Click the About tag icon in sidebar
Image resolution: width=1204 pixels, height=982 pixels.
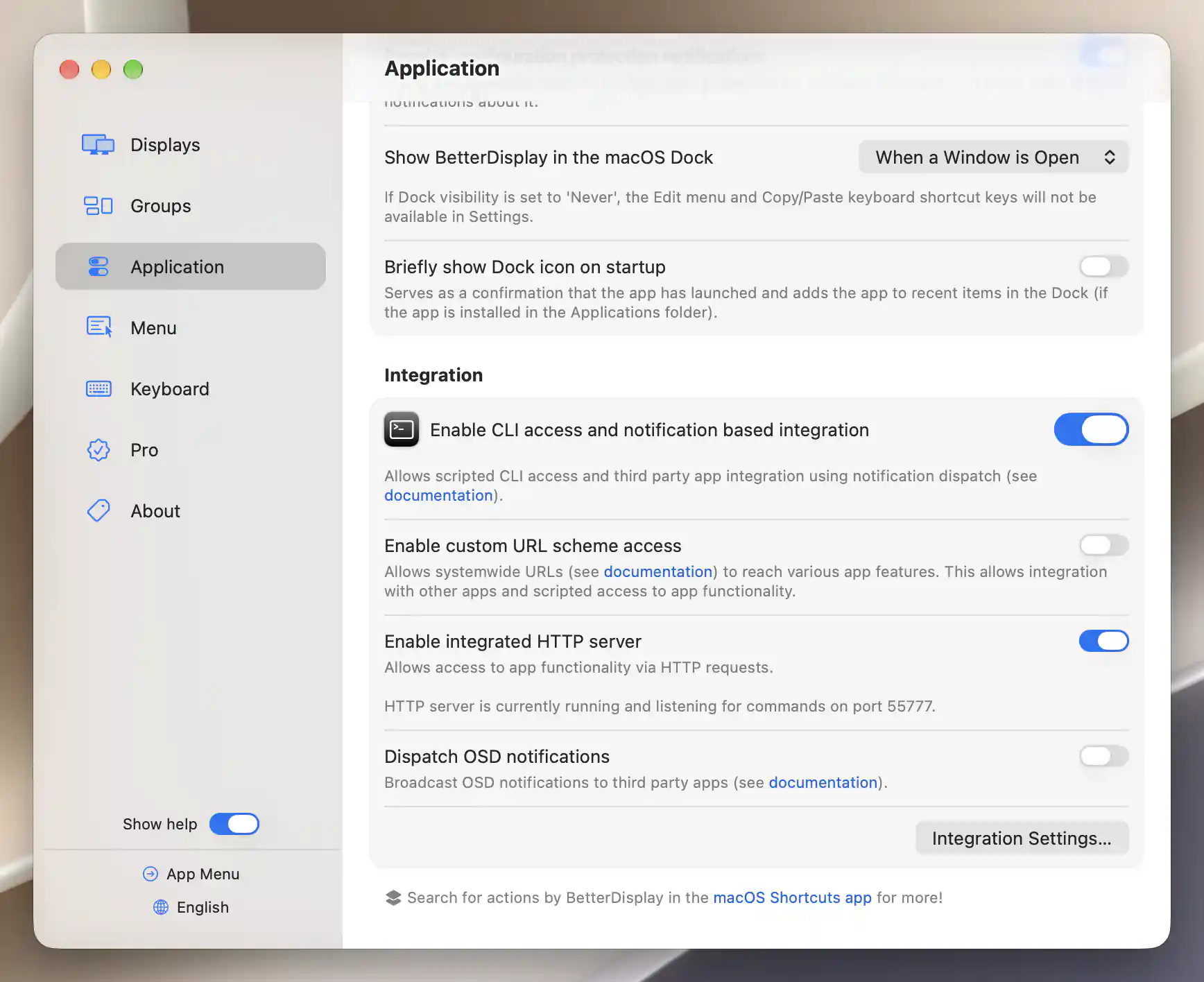pyautogui.click(x=98, y=510)
